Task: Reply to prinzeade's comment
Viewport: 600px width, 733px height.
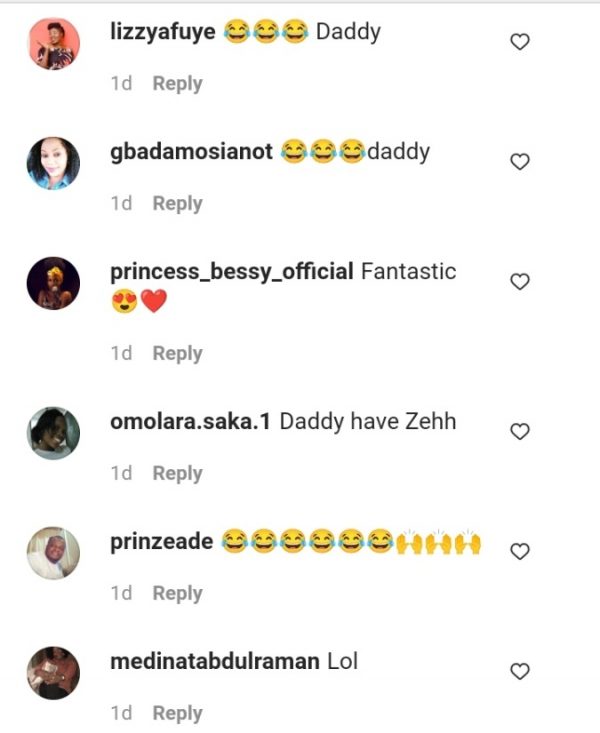Action: [177, 594]
